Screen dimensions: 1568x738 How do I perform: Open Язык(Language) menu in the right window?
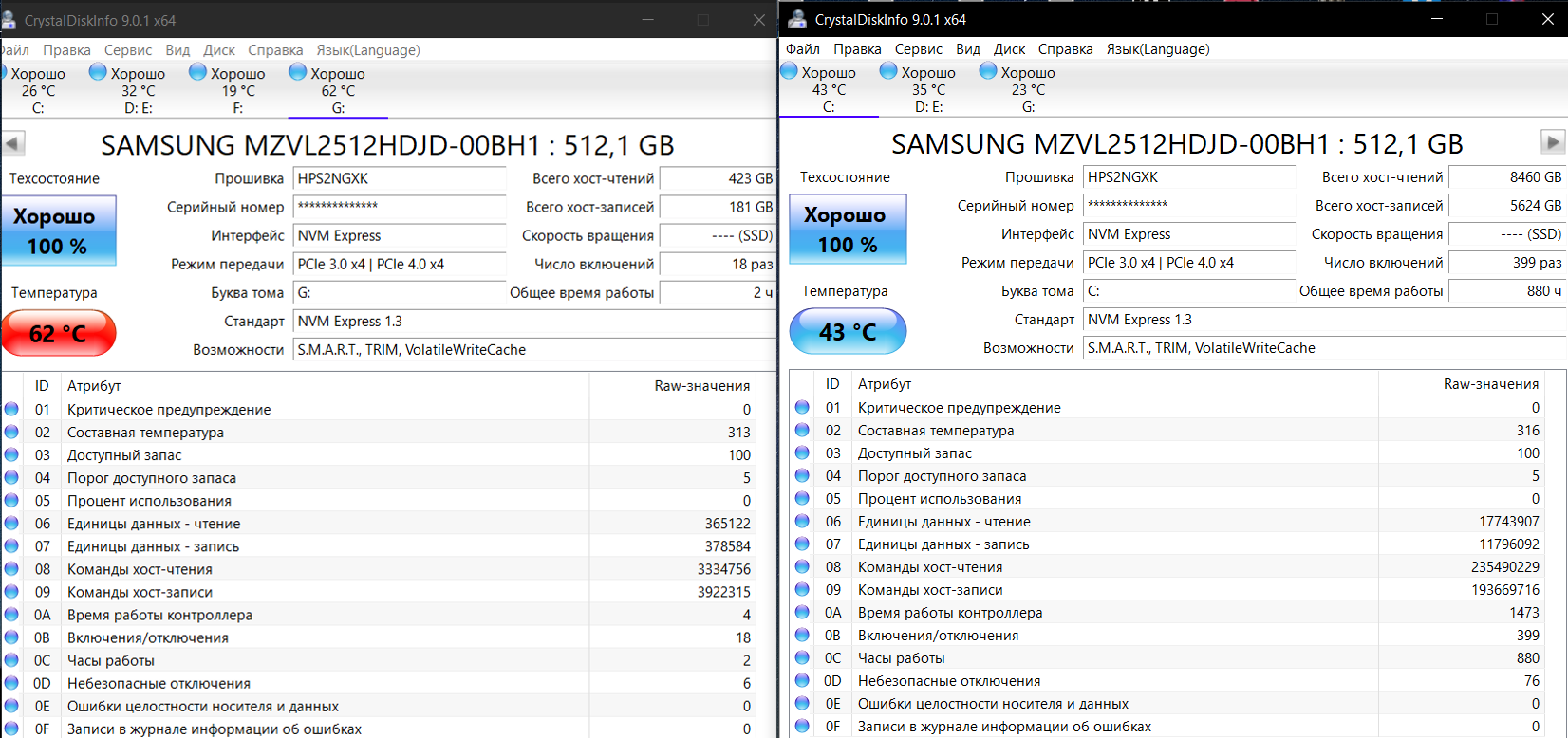[1158, 49]
